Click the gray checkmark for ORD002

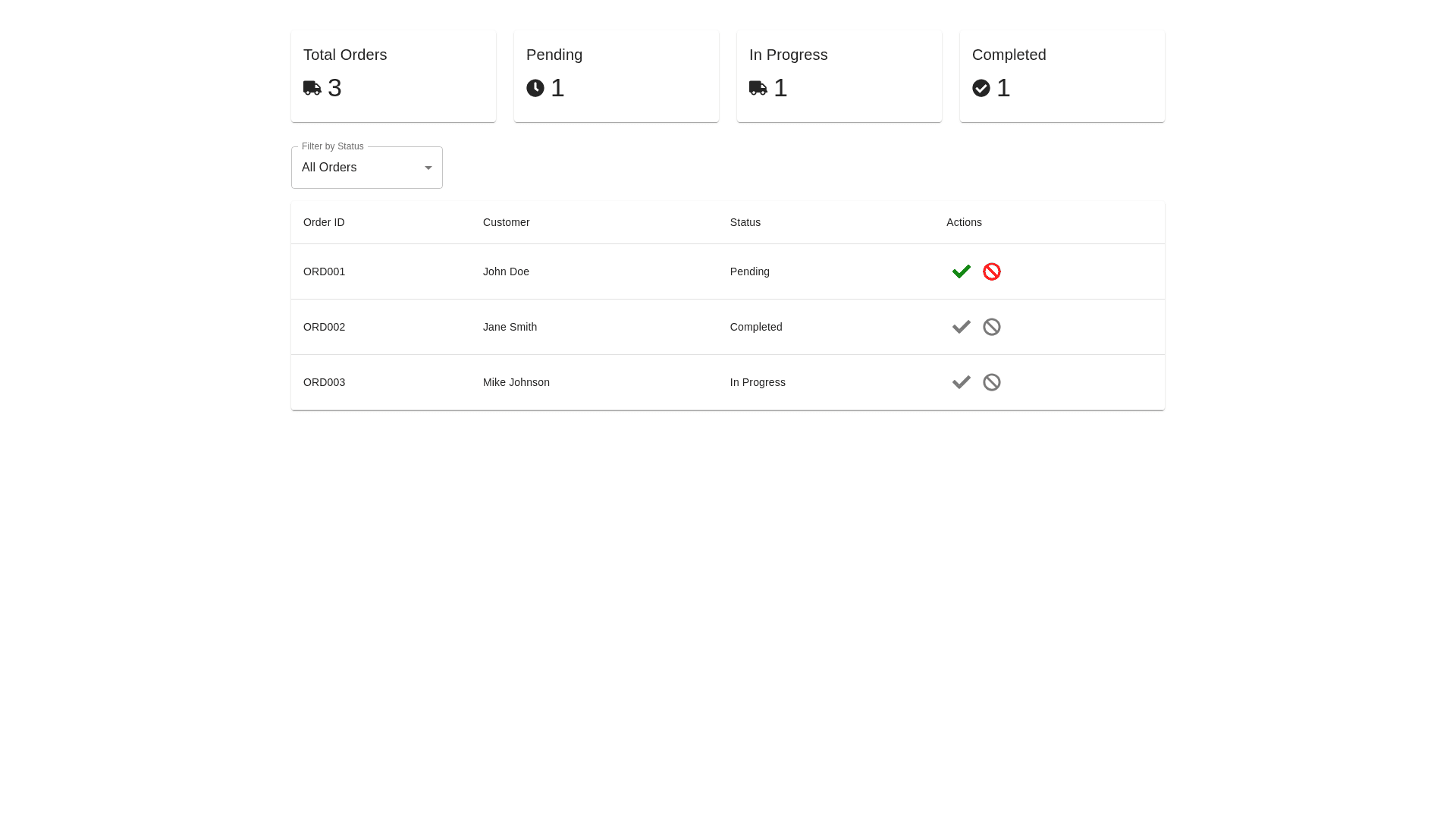[961, 327]
